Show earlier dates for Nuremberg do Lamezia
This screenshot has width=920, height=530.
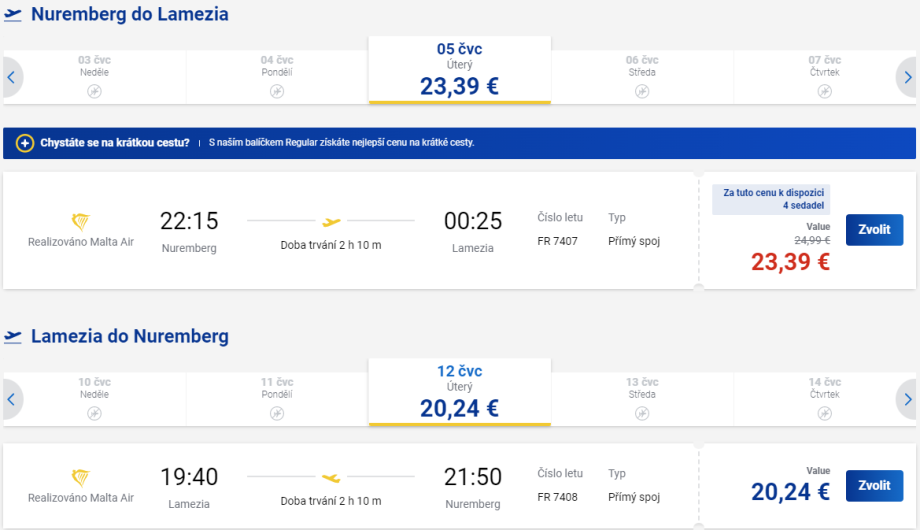click(x=11, y=77)
